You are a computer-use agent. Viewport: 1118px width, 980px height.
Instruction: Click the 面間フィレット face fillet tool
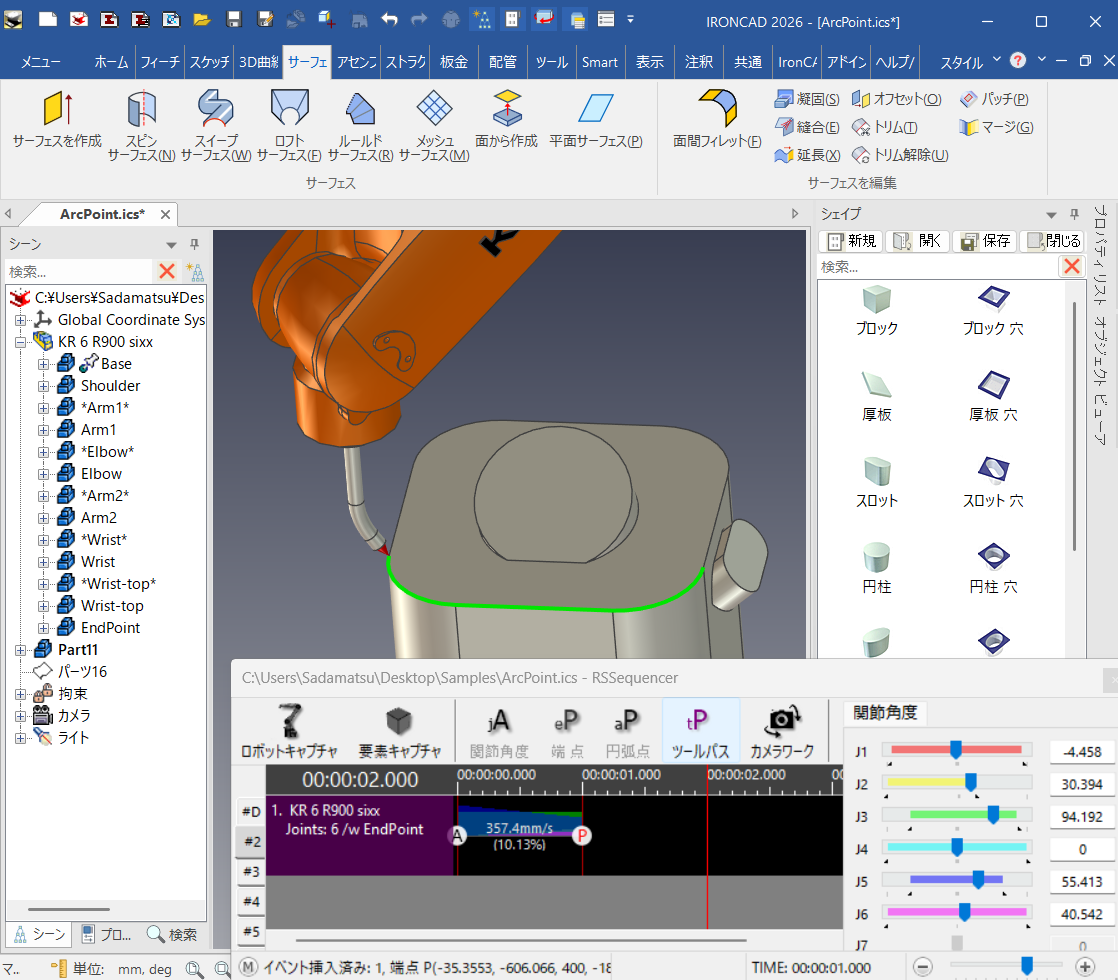coord(717,119)
